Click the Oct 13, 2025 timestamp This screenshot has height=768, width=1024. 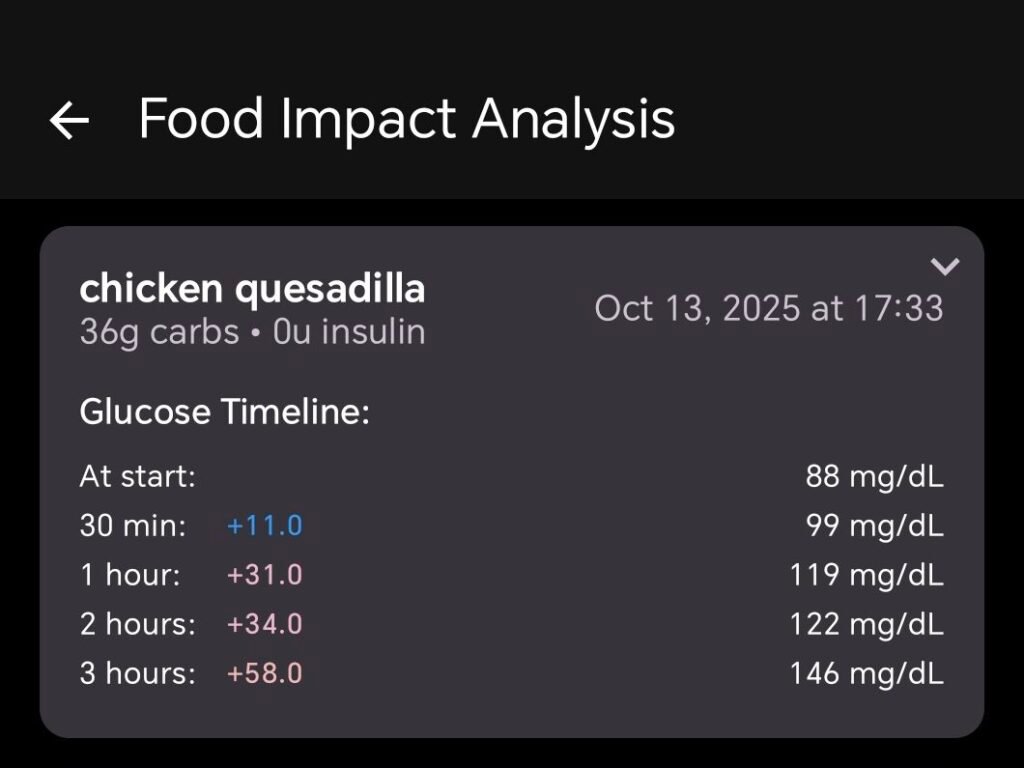click(768, 308)
